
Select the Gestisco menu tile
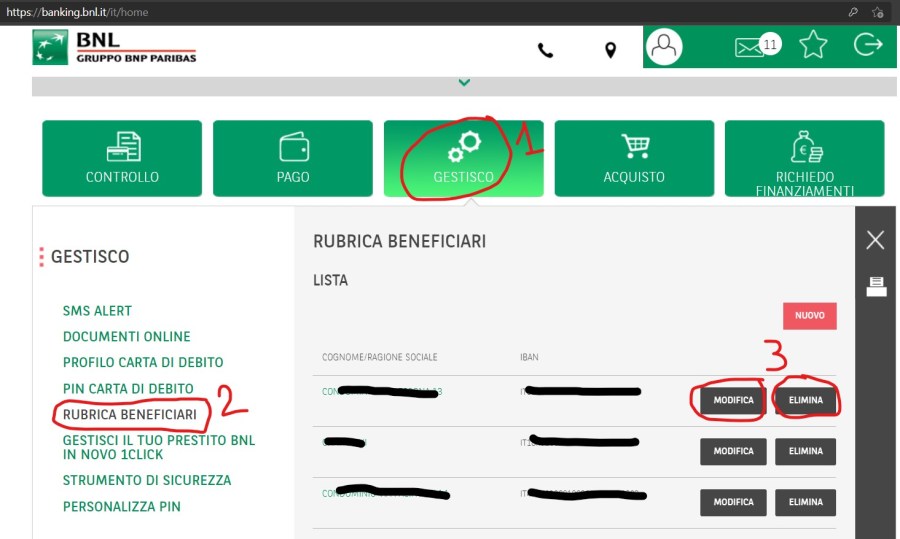coord(463,158)
